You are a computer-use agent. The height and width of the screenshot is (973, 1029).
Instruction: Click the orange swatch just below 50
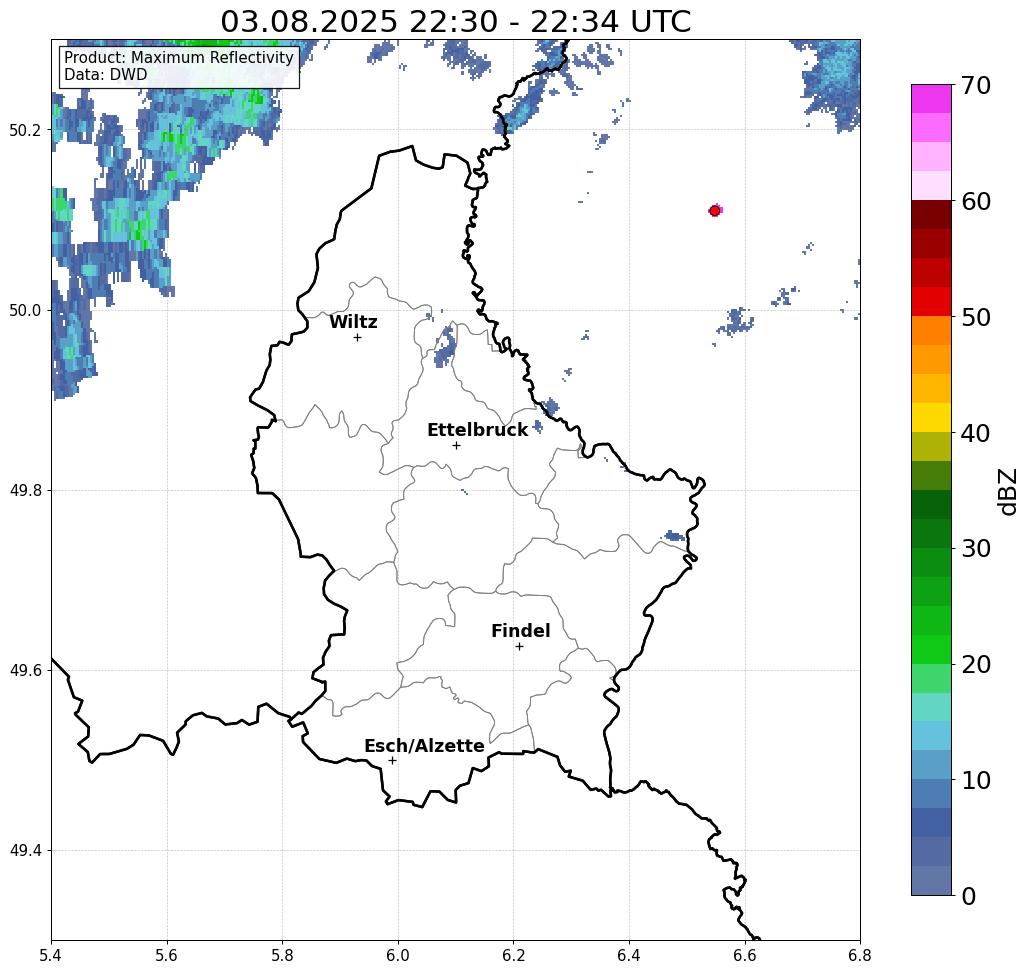(931, 331)
